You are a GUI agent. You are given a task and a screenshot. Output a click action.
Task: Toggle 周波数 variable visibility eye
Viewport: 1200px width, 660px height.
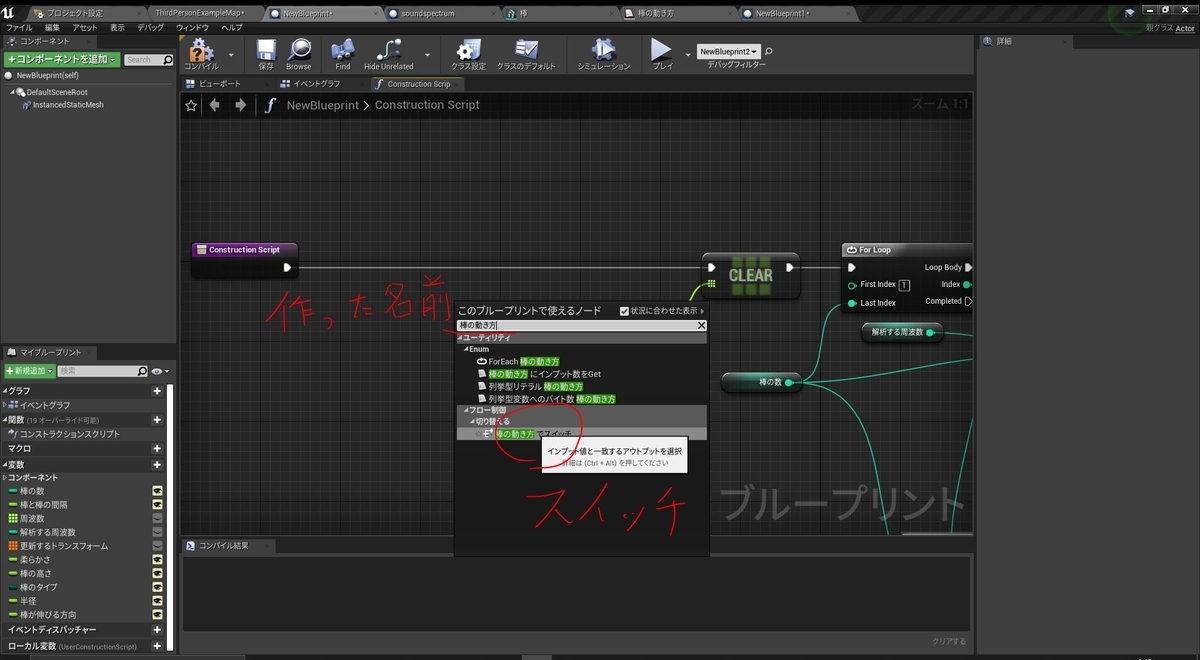point(157,518)
